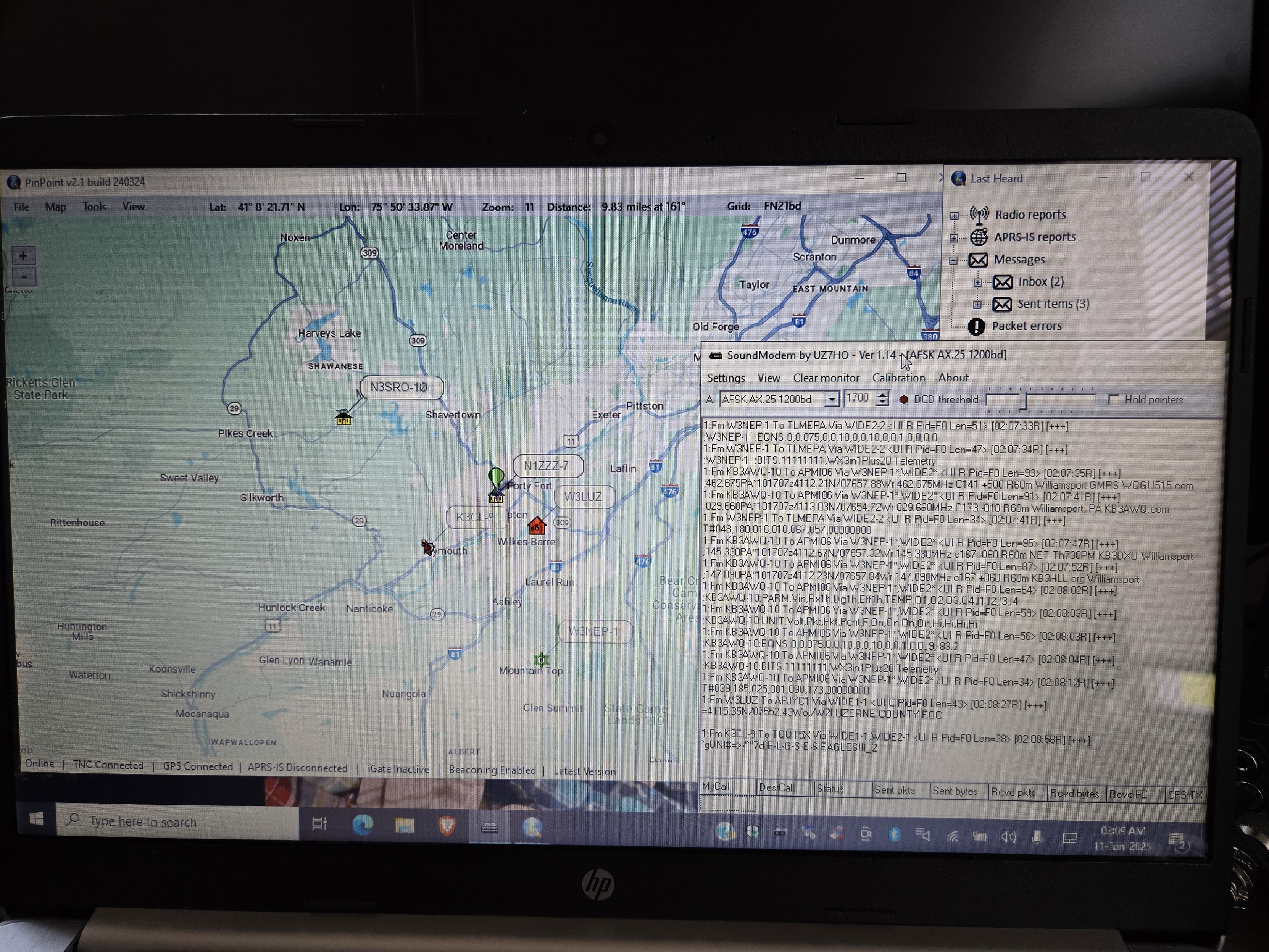Expand the Inbox (2) folder
The width and height of the screenshot is (1269, 952).
977,282
